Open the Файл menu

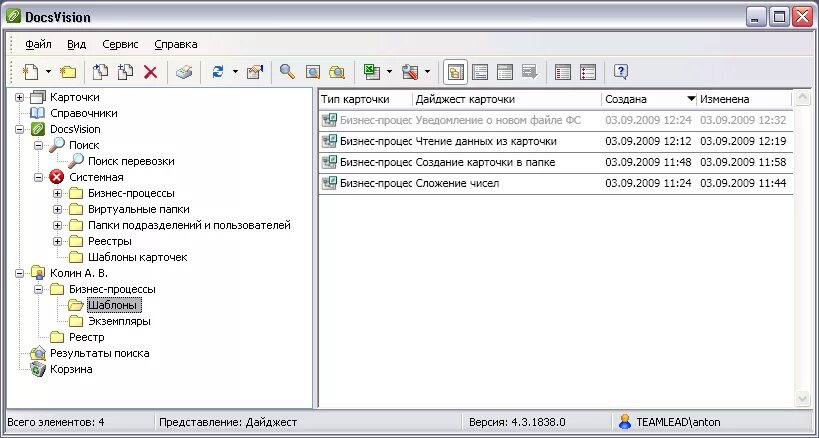pyautogui.click(x=38, y=44)
